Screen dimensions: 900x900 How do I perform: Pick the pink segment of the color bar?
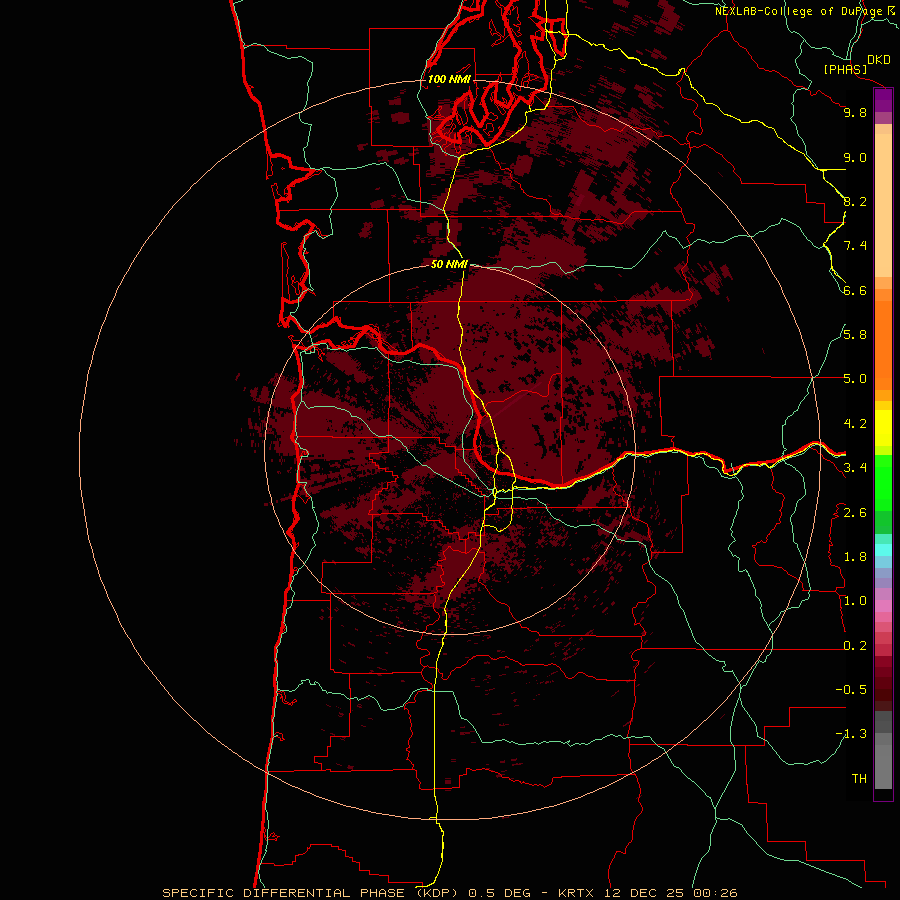[883, 606]
